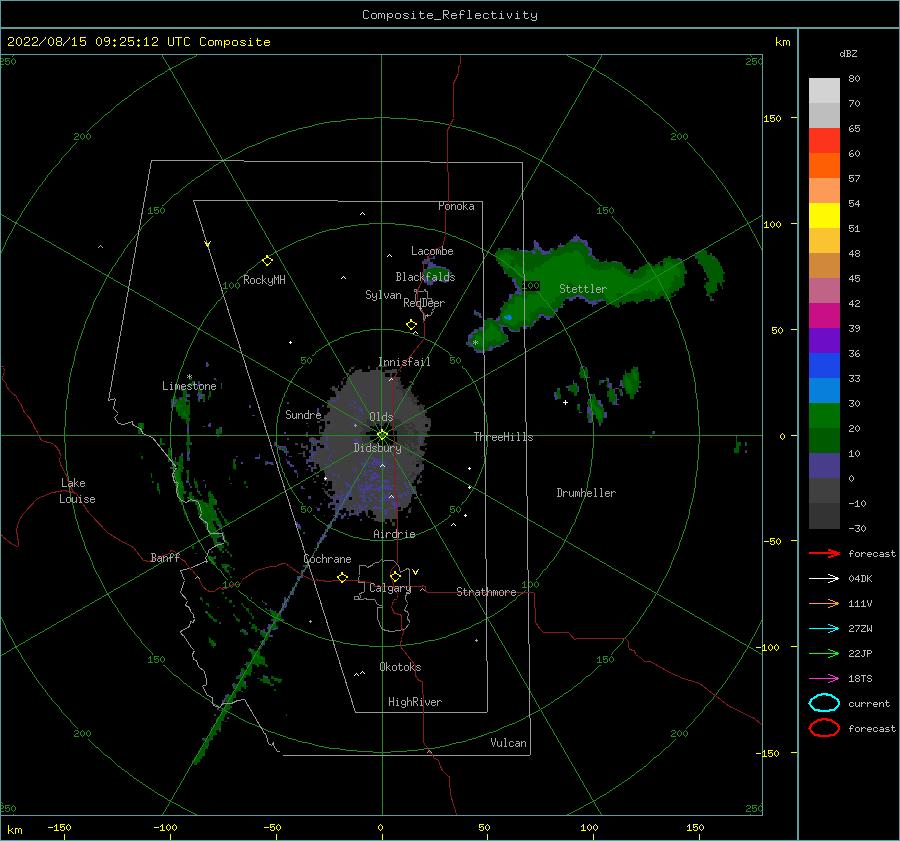Click the Lake Louise label

coord(77,491)
